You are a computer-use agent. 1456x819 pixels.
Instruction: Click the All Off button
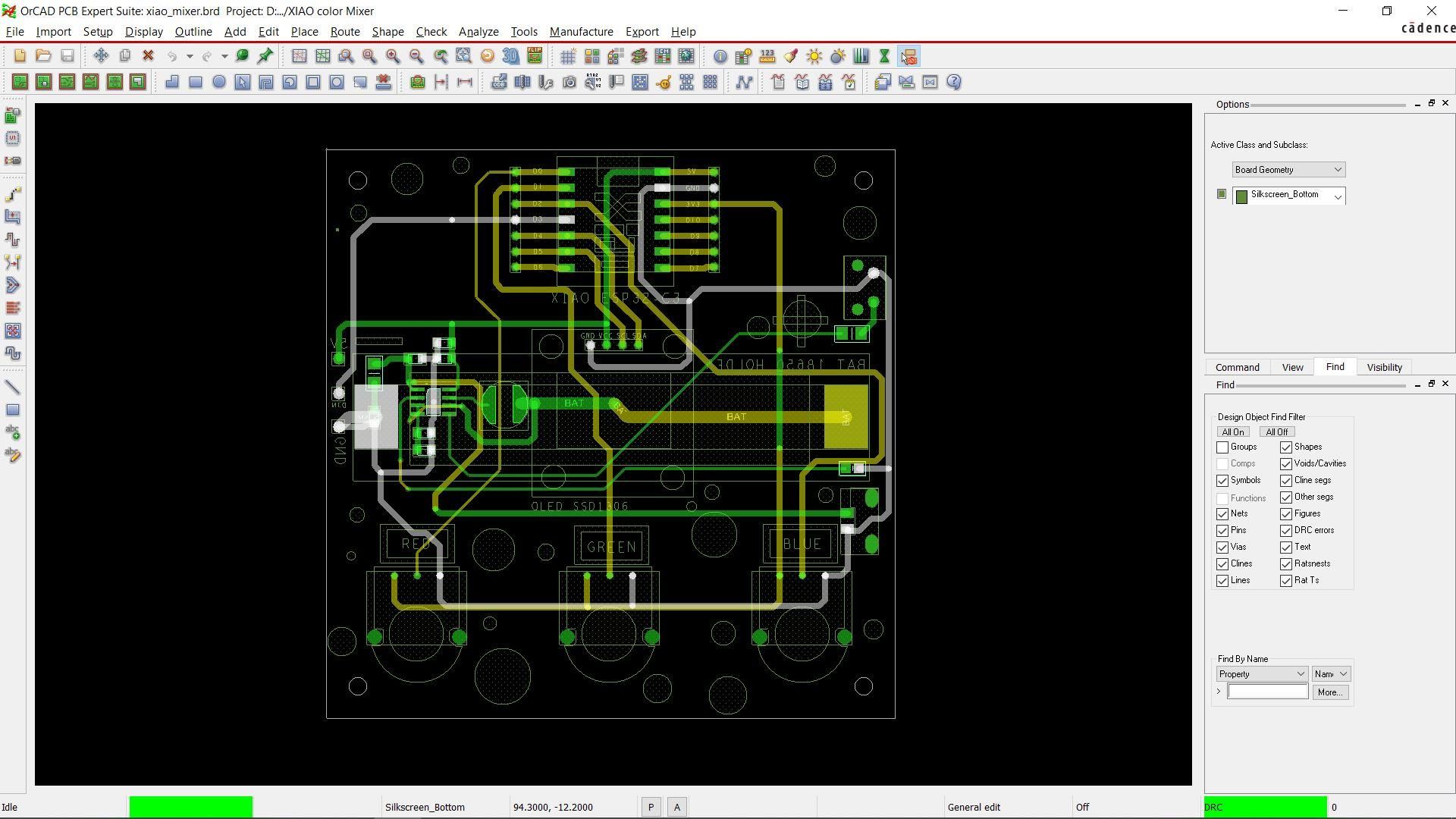tap(1276, 432)
